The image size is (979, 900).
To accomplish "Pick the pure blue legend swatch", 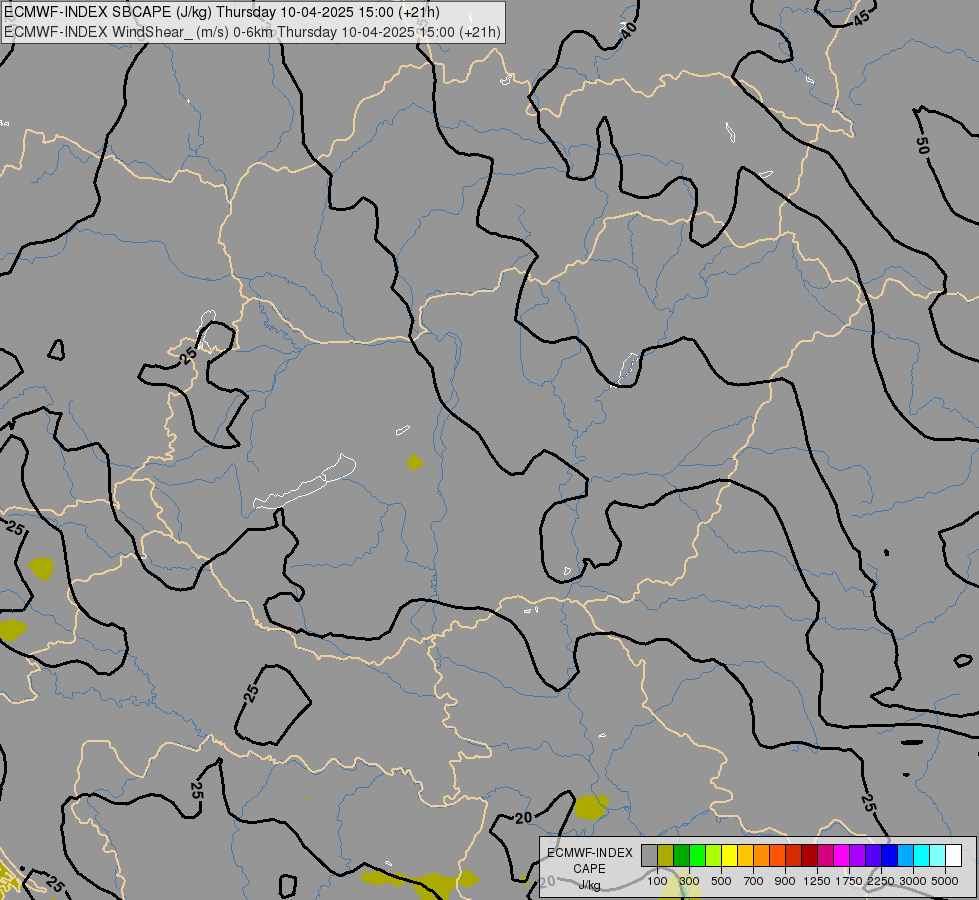I will [890, 856].
